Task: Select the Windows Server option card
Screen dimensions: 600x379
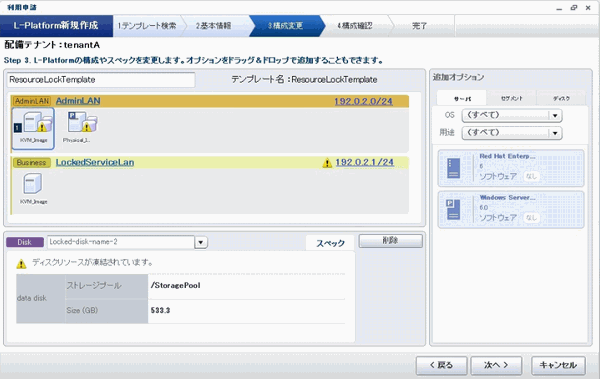Action: pyautogui.click(x=511, y=209)
